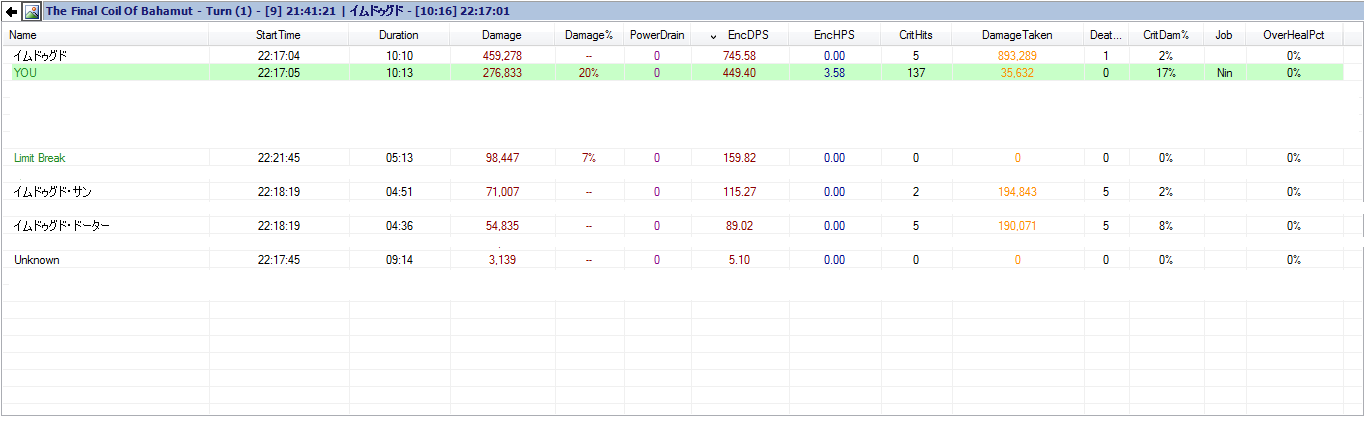Click the 893,289 DamageTaken value

(x=1017, y=56)
